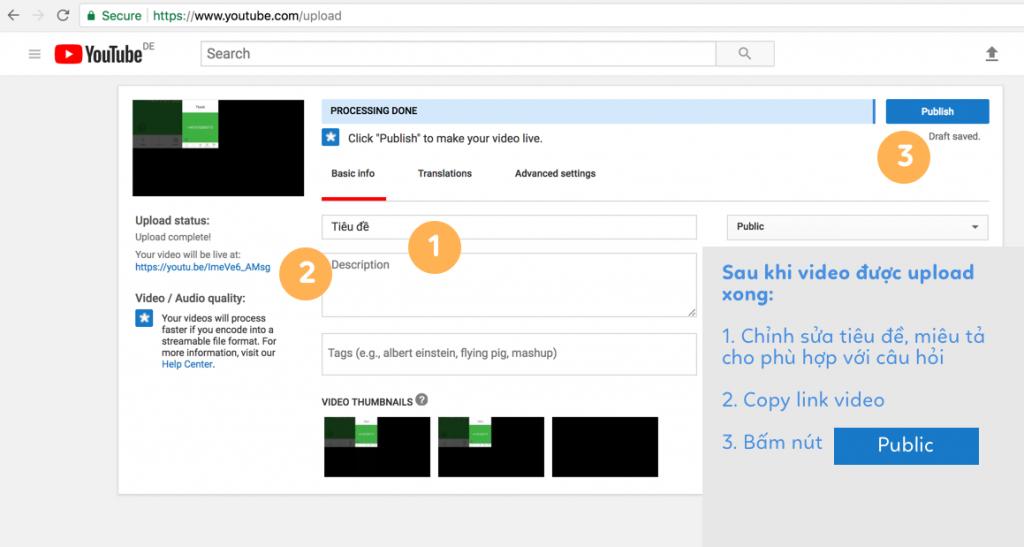Click the star icon beside Click Publish message
The width and height of the screenshot is (1024, 547).
[x=330, y=137]
